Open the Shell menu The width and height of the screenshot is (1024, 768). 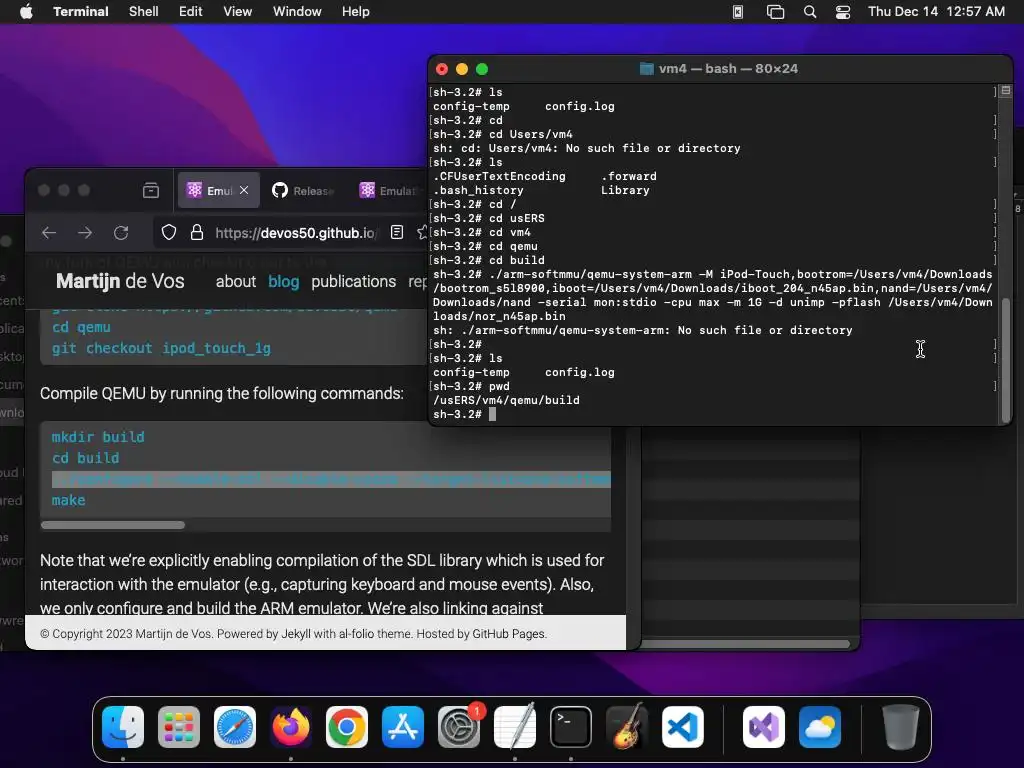coord(144,12)
